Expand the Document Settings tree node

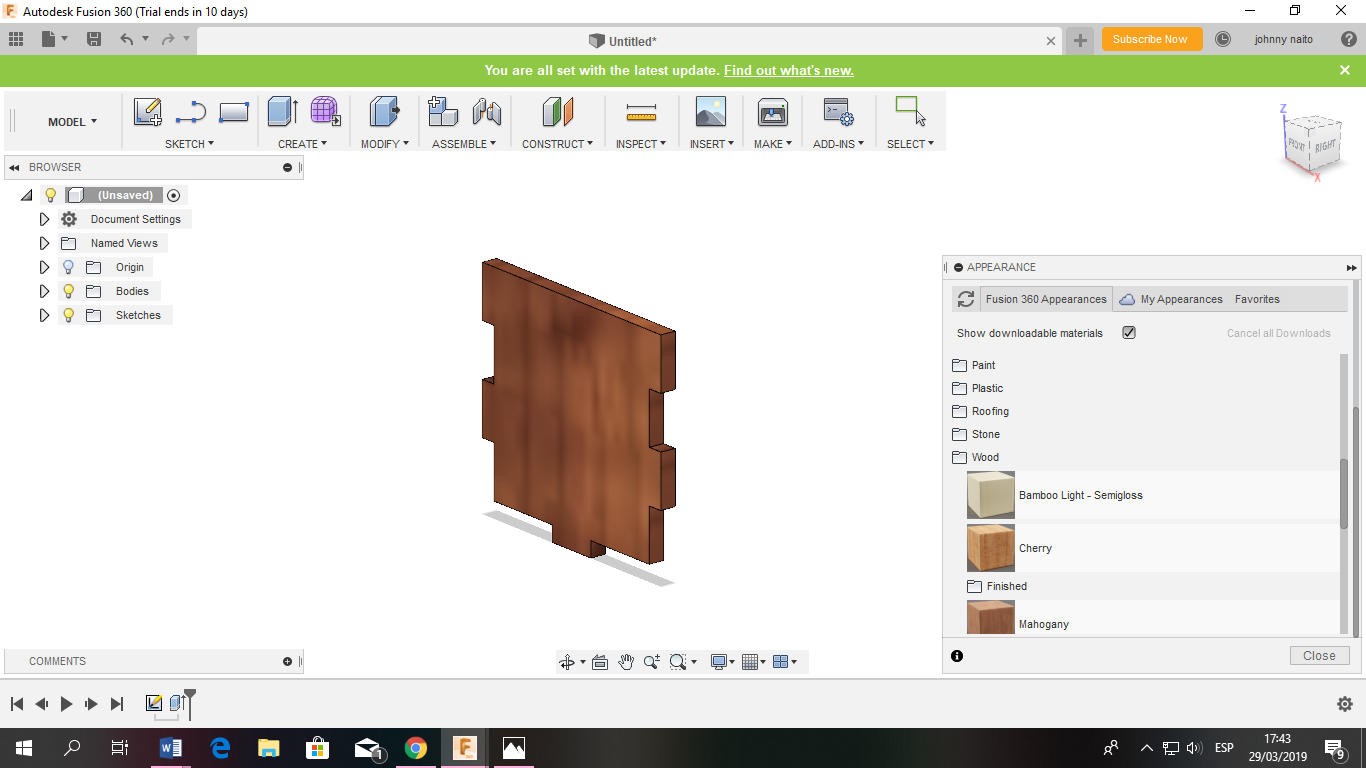pos(44,219)
